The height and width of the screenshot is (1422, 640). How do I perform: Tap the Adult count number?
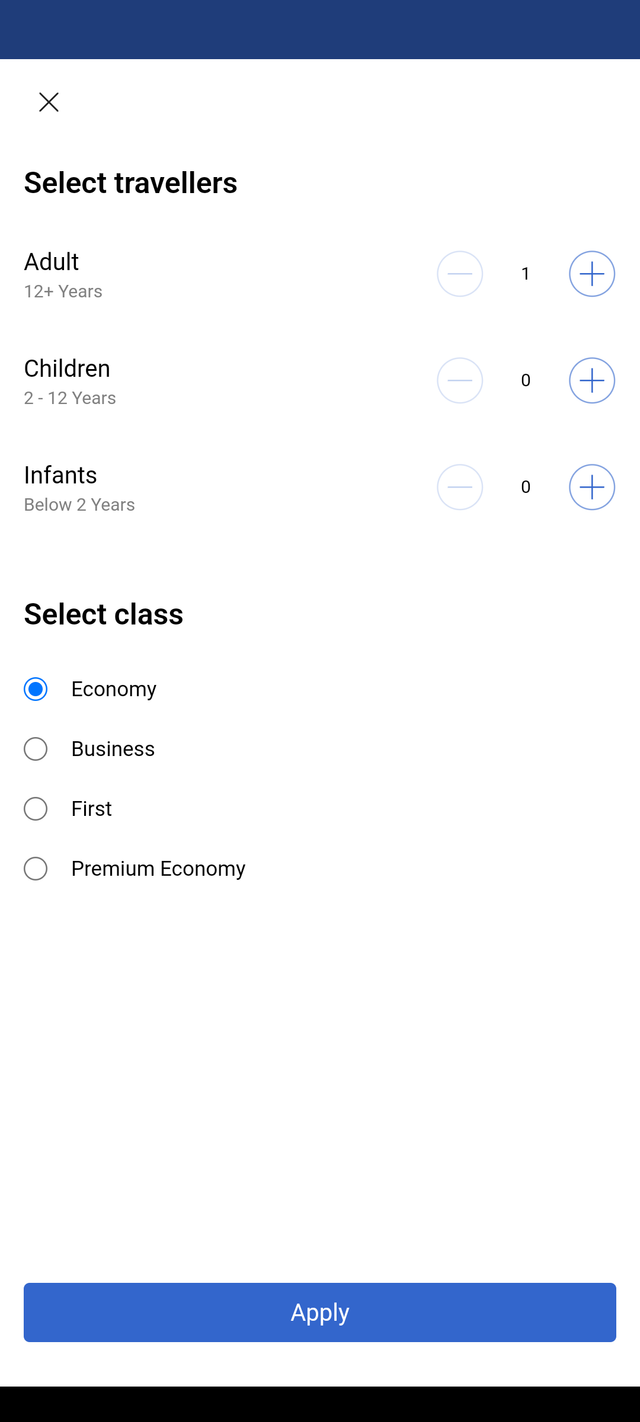pos(526,274)
